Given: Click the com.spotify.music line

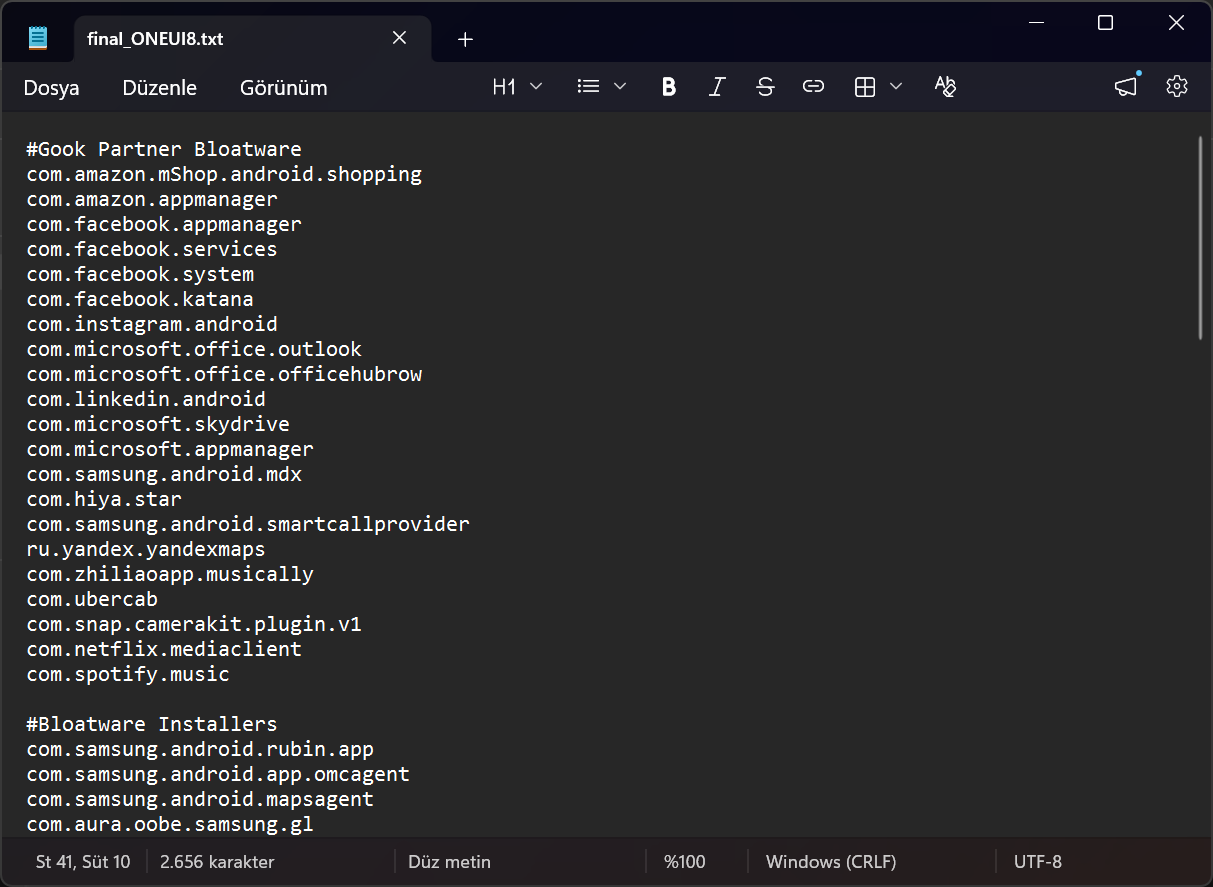Looking at the screenshot, I should click(128, 674).
